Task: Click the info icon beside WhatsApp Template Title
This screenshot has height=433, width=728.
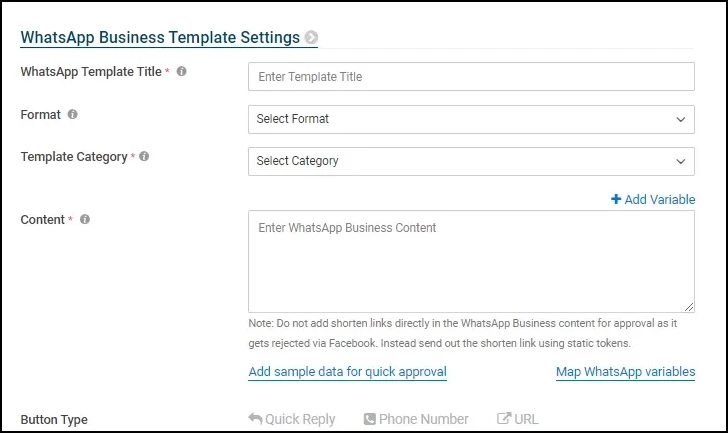Action: pos(182,71)
